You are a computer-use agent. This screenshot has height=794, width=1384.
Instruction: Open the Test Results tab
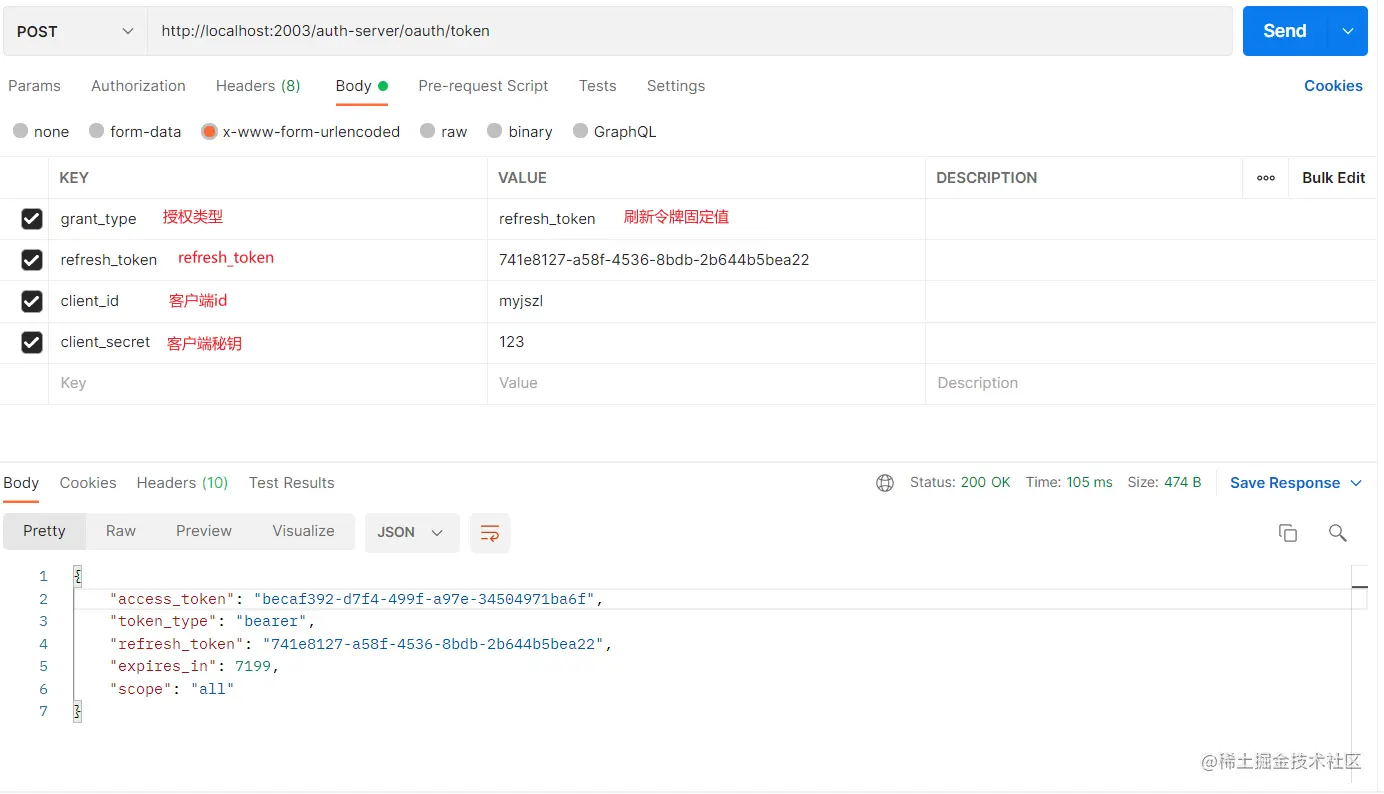coord(291,483)
